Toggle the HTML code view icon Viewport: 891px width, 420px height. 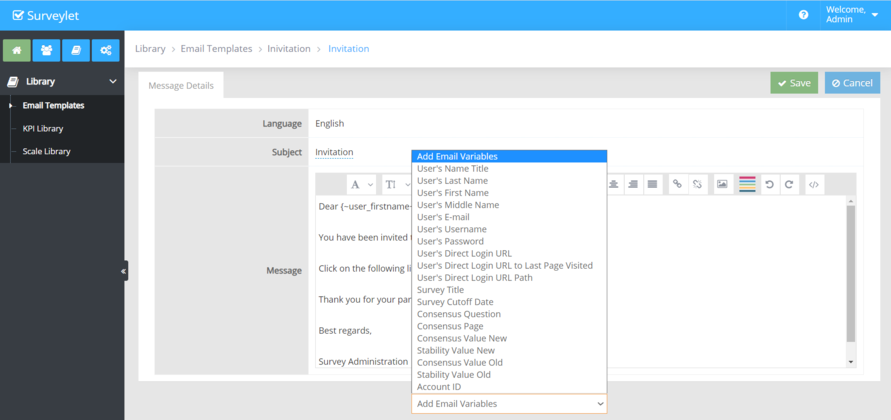tap(814, 185)
